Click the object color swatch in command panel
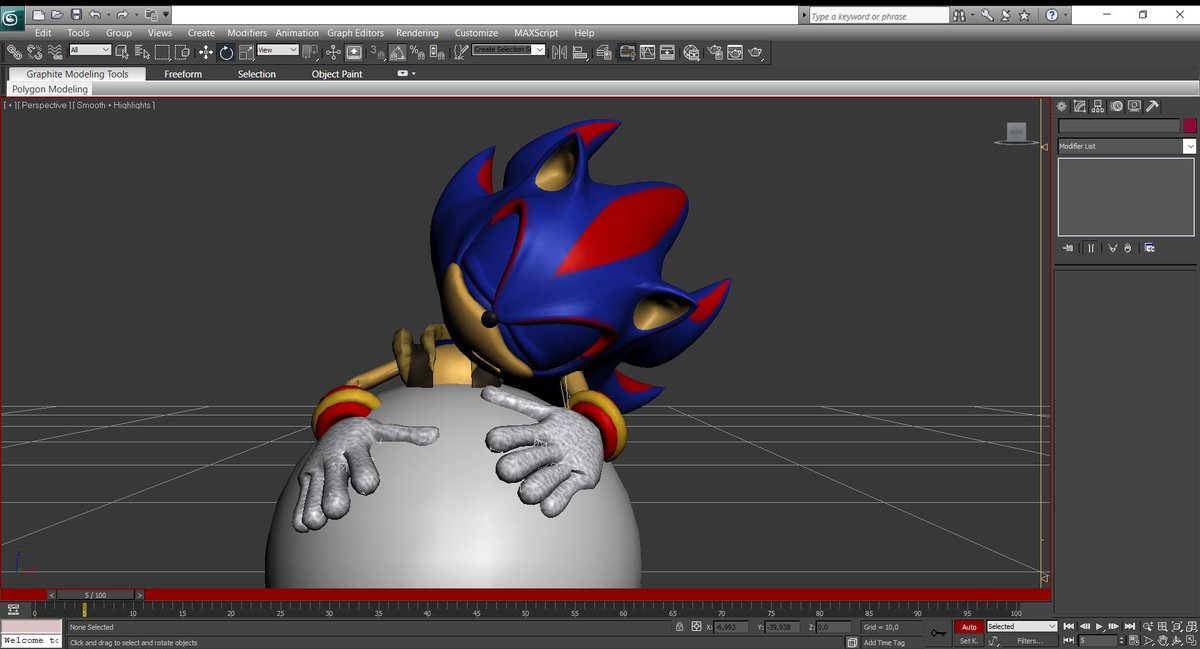 [x=1190, y=126]
